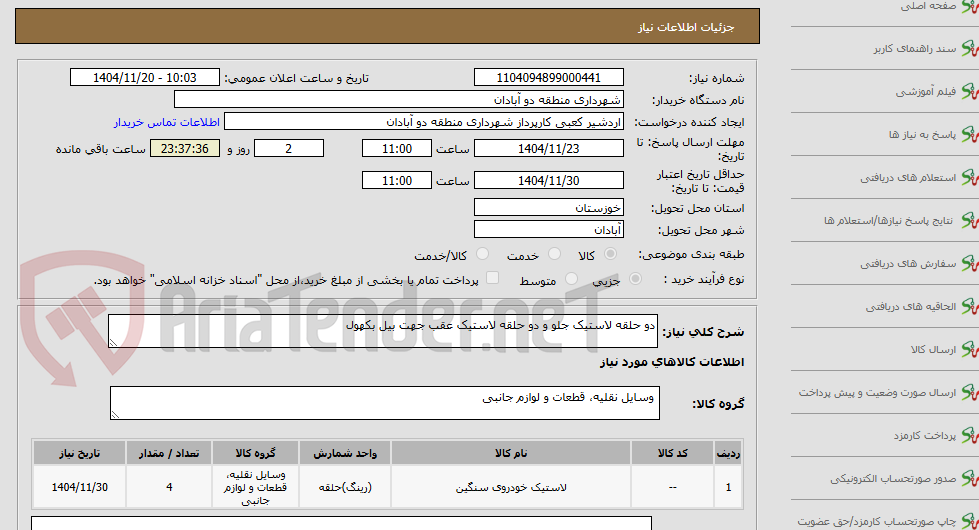
Task: Click the شماره نیاز field 1104094899000441
Action: point(549,77)
